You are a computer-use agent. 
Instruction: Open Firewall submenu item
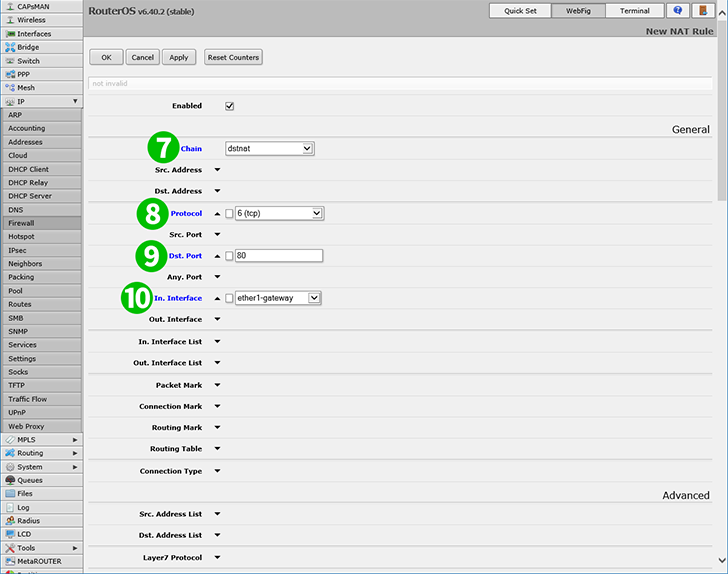(x=42, y=223)
